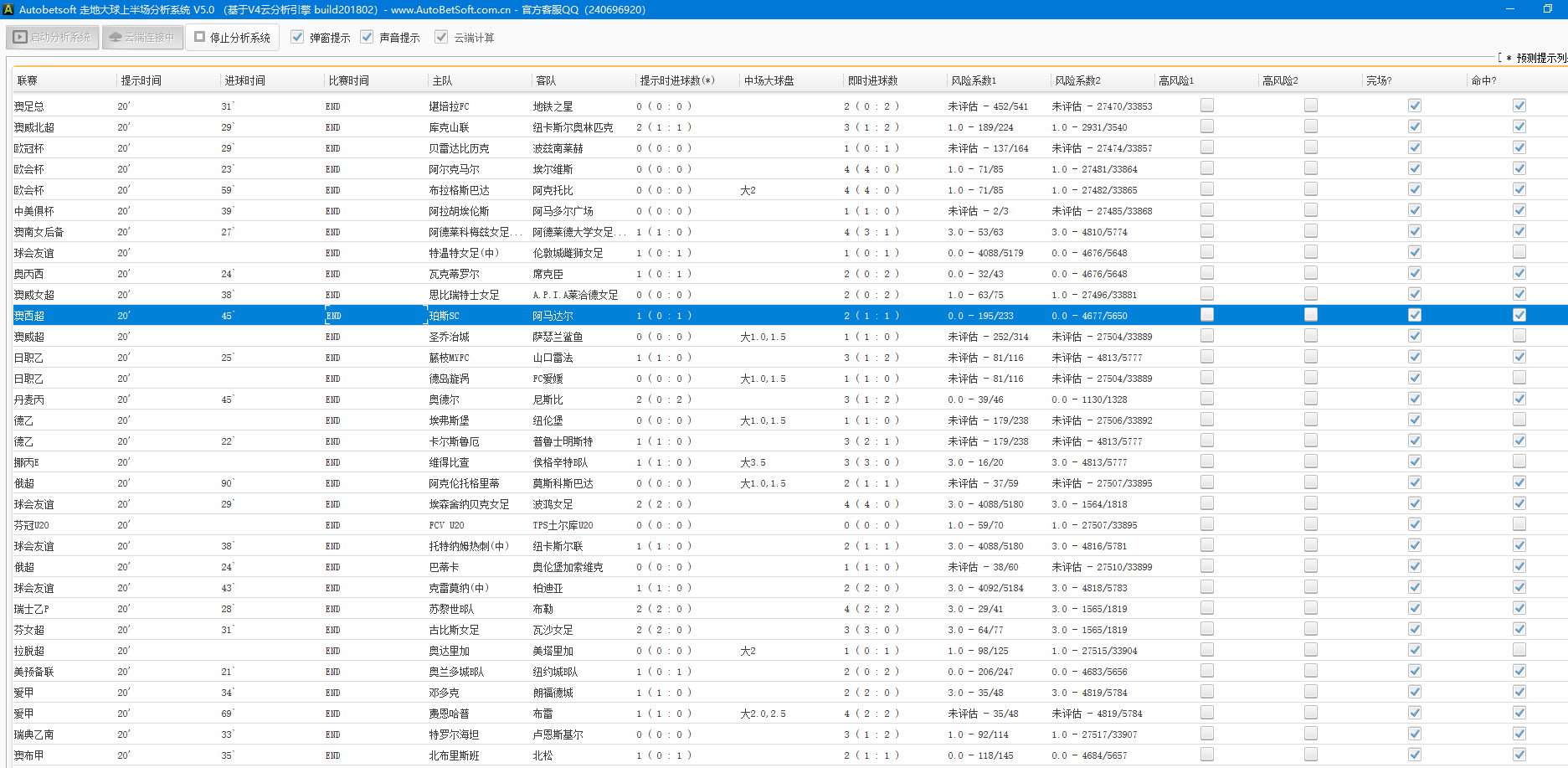Click the cloud icon on 云端连接中
The height and width of the screenshot is (768, 1568).
click(x=116, y=37)
